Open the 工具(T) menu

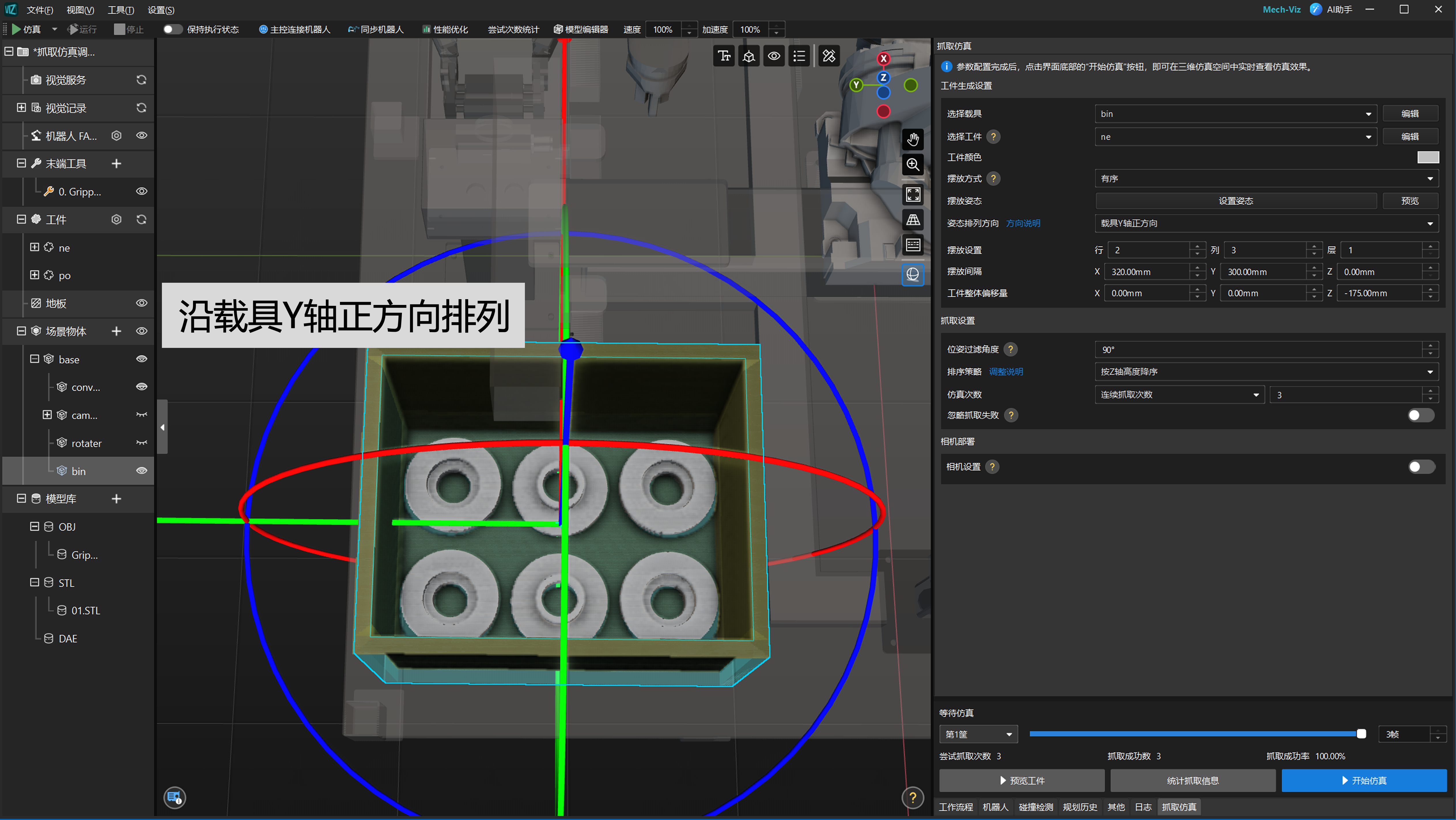(120, 10)
